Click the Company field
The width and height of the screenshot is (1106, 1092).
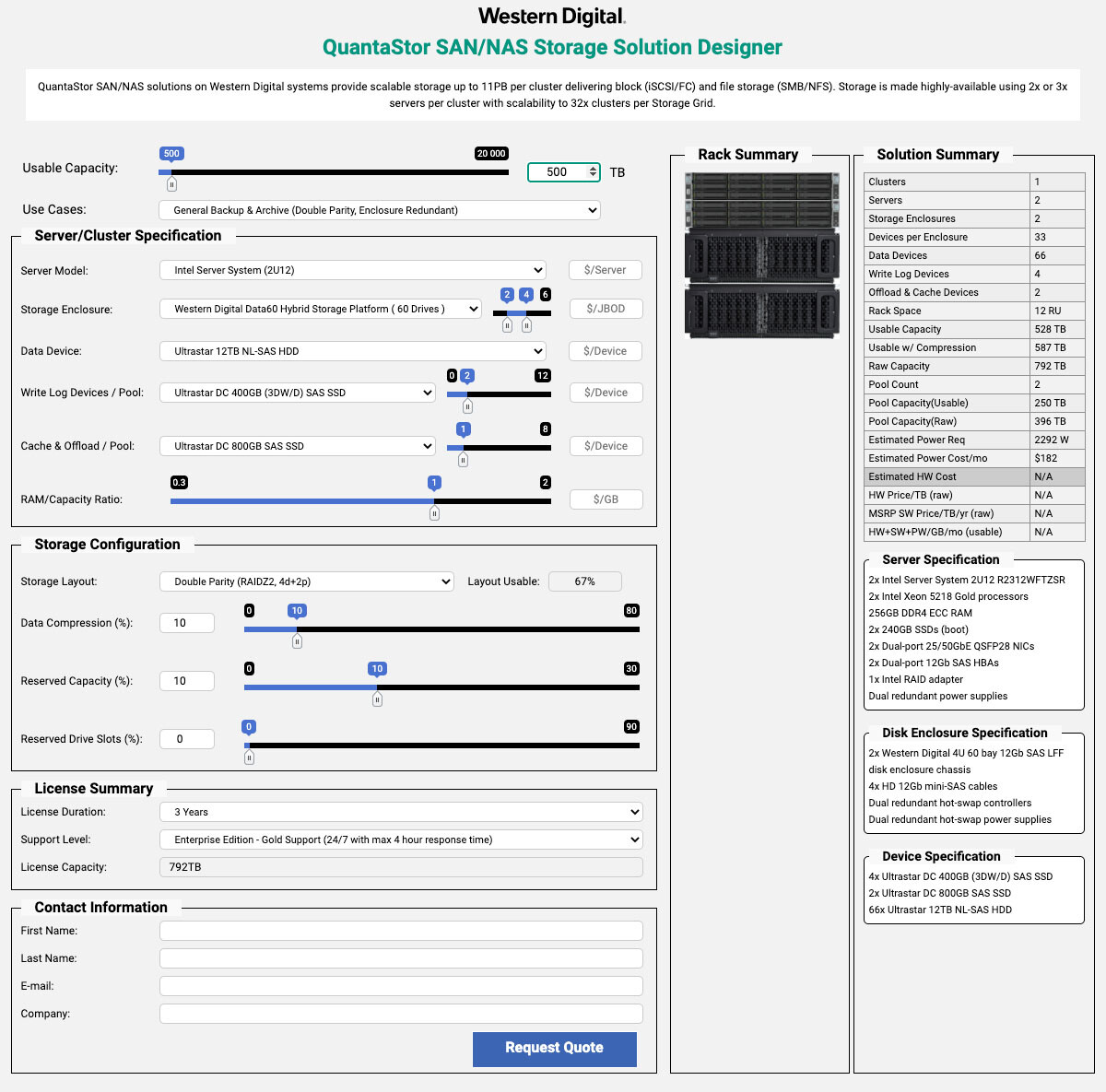coord(401,1014)
